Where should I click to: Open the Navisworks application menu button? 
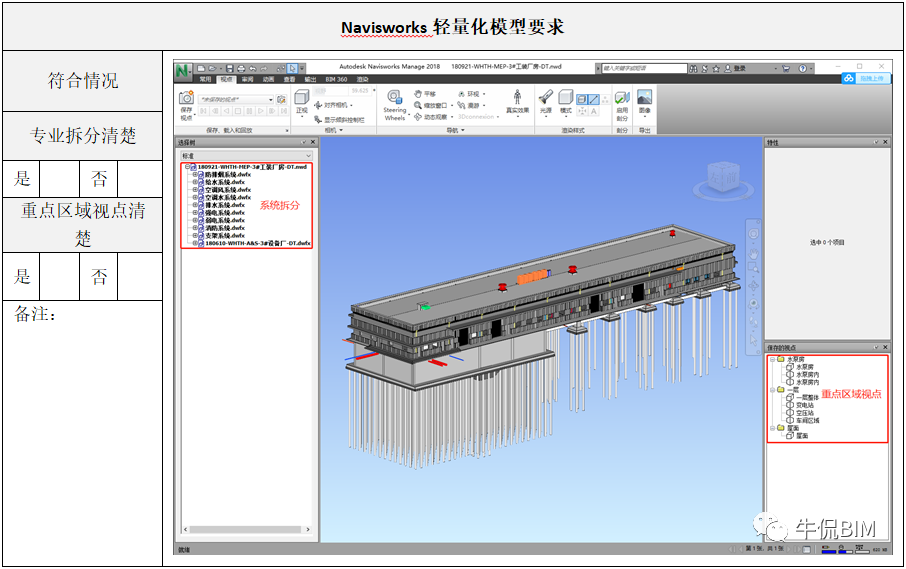coord(183,71)
